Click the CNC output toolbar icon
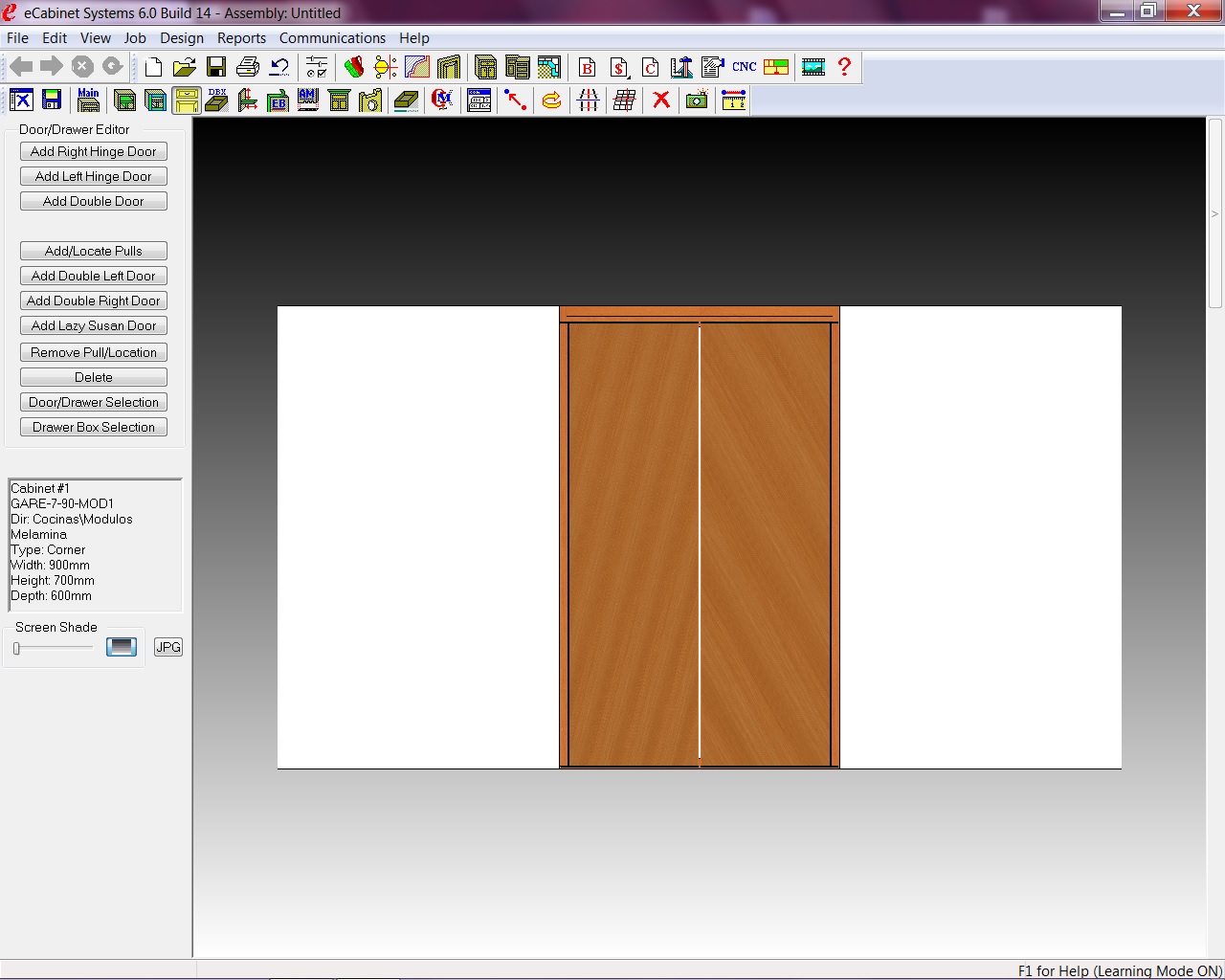Screen dimensions: 1225x980 click(x=744, y=67)
